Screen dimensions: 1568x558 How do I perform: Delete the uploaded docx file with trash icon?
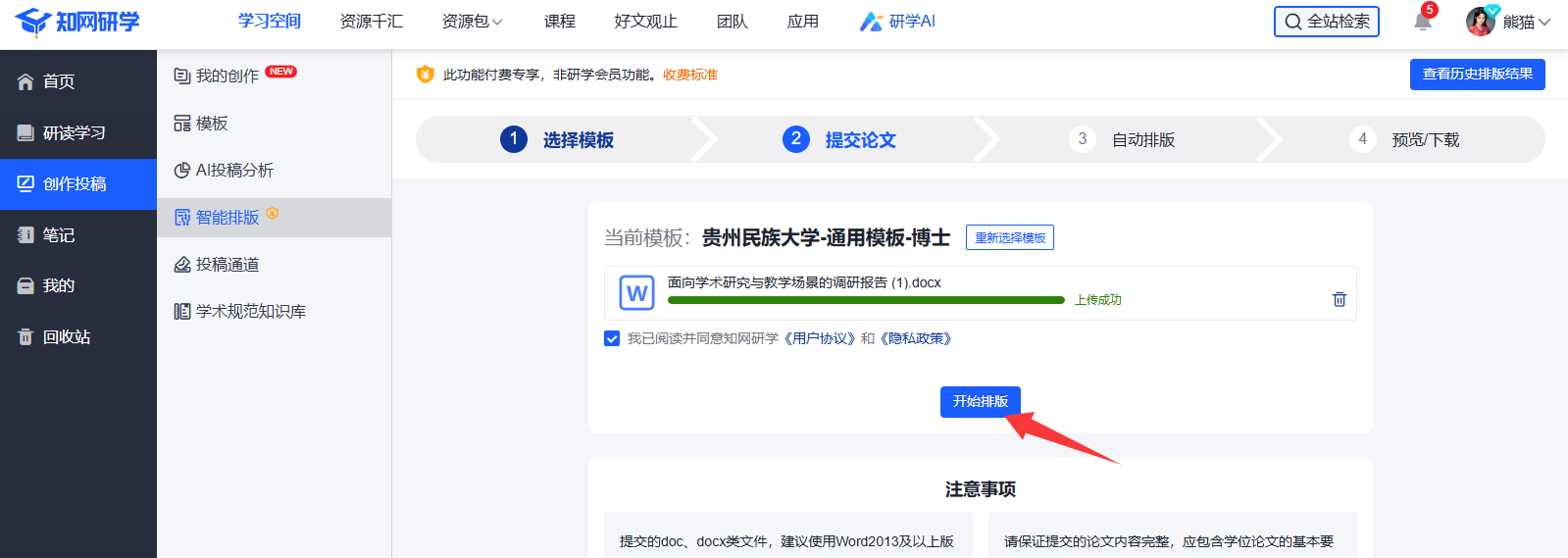point(1339,299)
